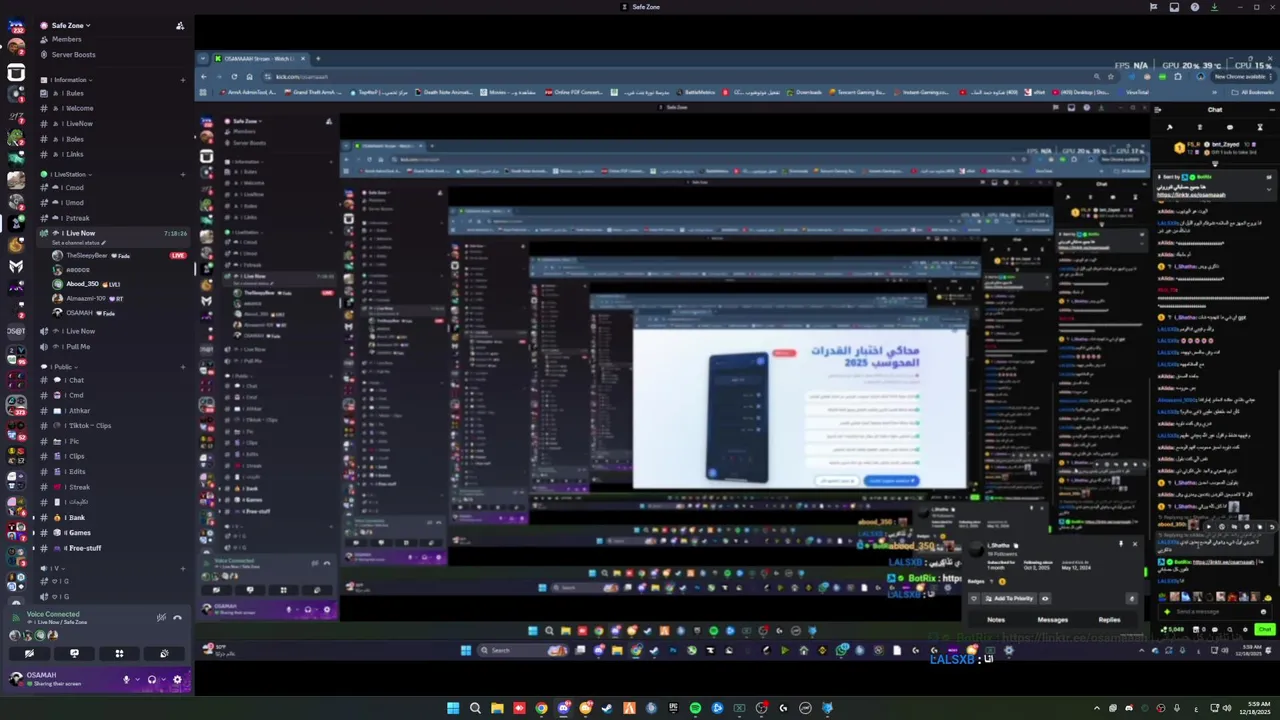Open headphones output options chevron
The height and width of the screenshot is (720, 1280).
162,680
